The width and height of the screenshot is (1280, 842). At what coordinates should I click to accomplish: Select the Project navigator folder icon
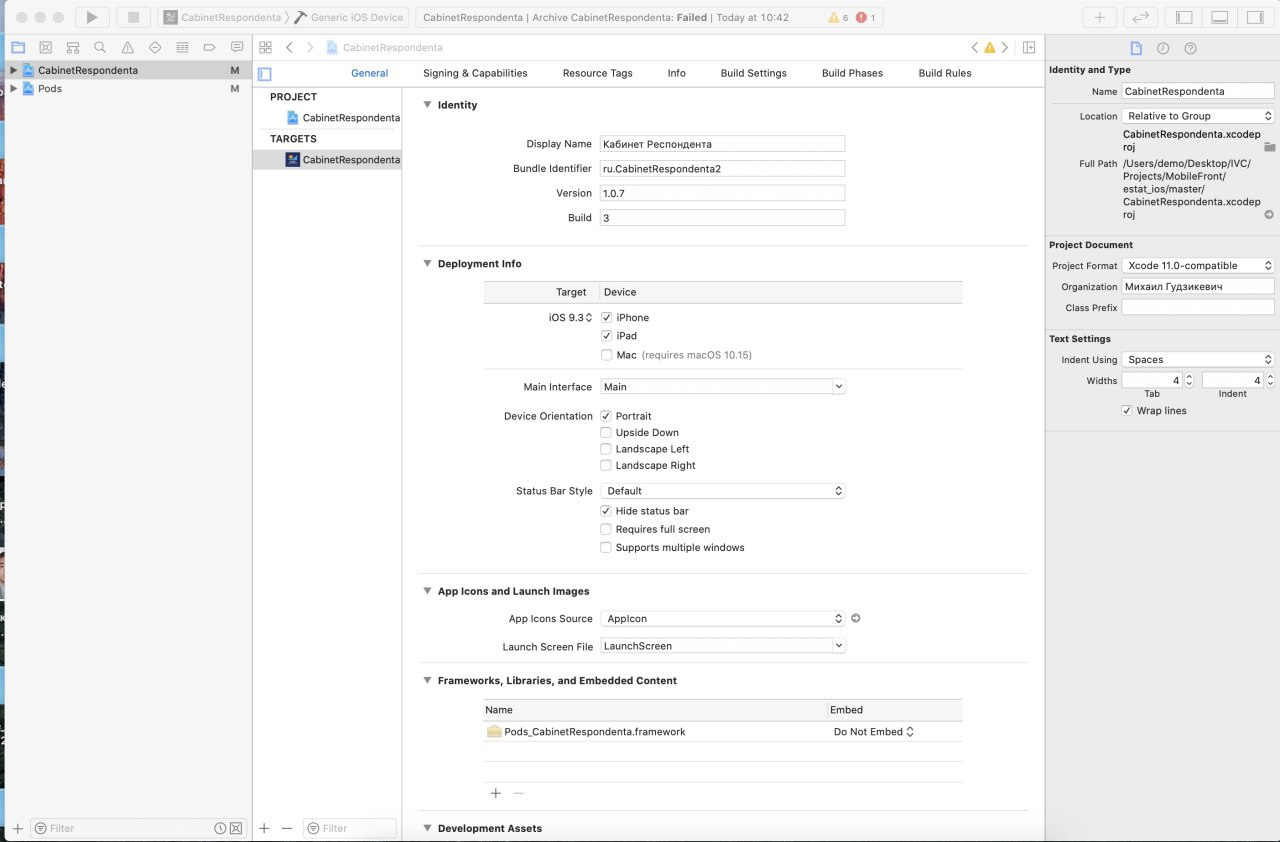(18, 47)
